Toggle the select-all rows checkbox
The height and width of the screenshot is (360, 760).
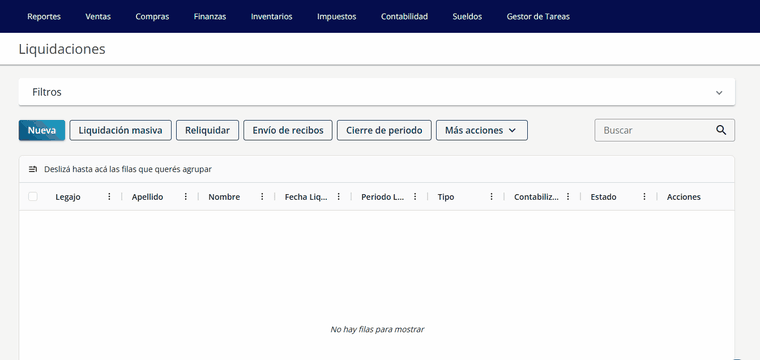pyautogui.click(x=33, y=197)
